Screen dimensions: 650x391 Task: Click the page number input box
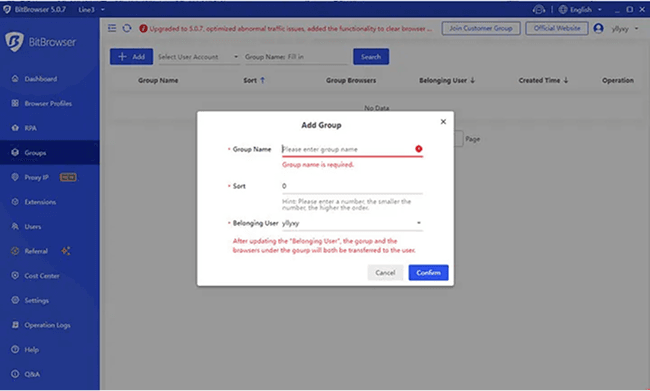(458, 139)
